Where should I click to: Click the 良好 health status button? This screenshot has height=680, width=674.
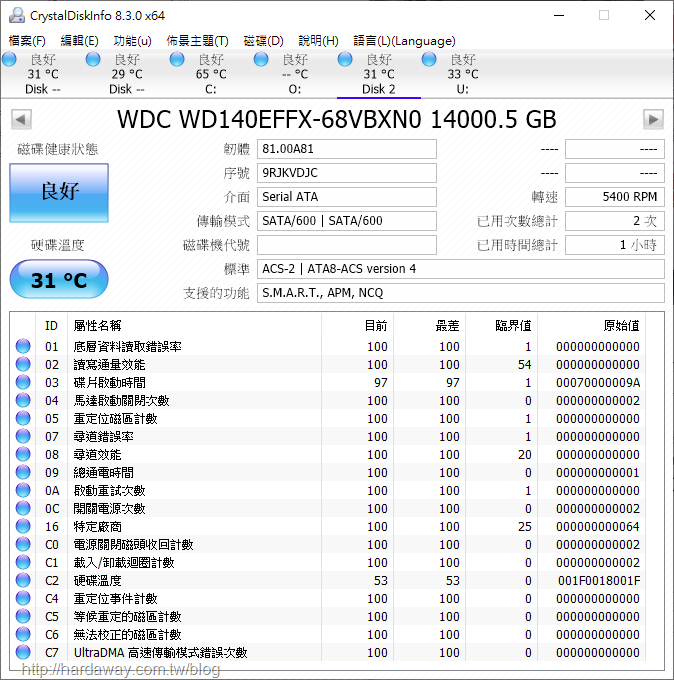pos(59,193)
